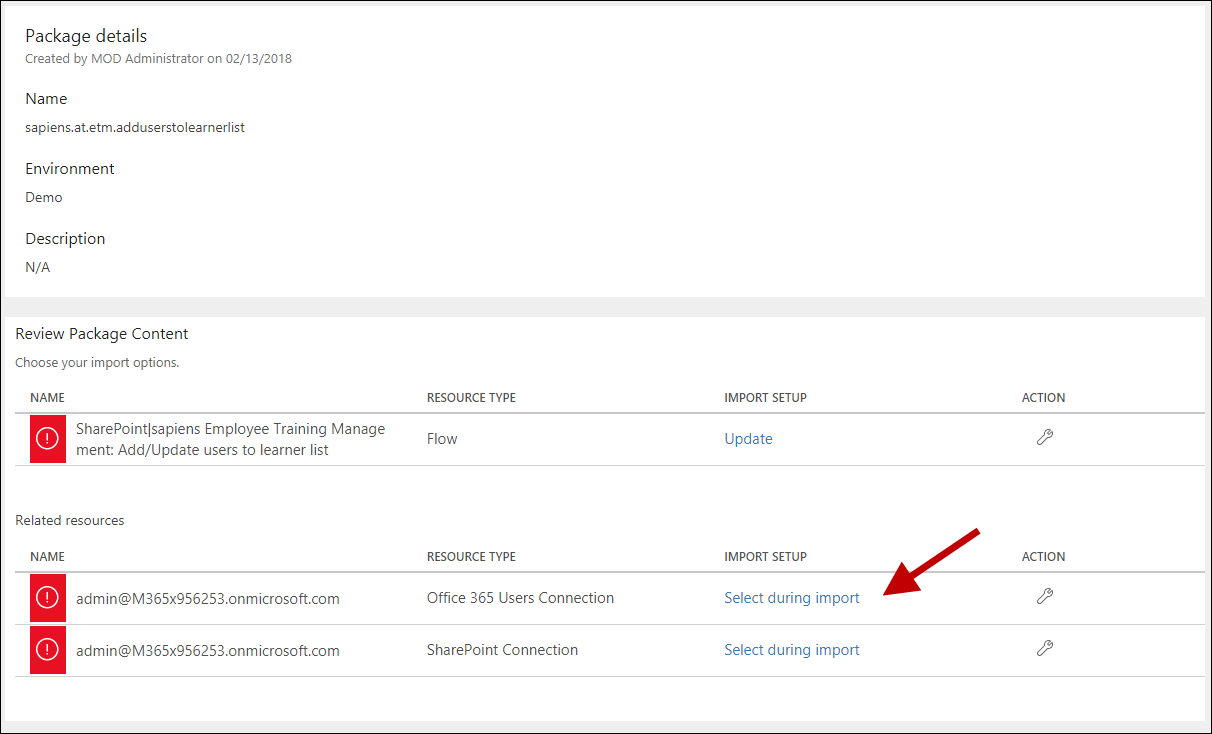
Task: Click Created by MOD Administrator text
Action: point(158,58)
